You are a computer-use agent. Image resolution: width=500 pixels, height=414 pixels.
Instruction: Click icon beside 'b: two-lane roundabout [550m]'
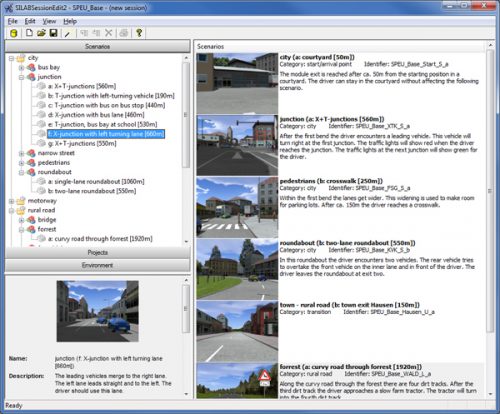click(x=41, y=191)
